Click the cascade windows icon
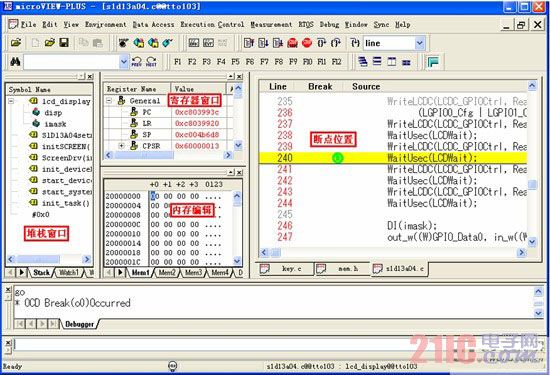 [x=363, y=62]
